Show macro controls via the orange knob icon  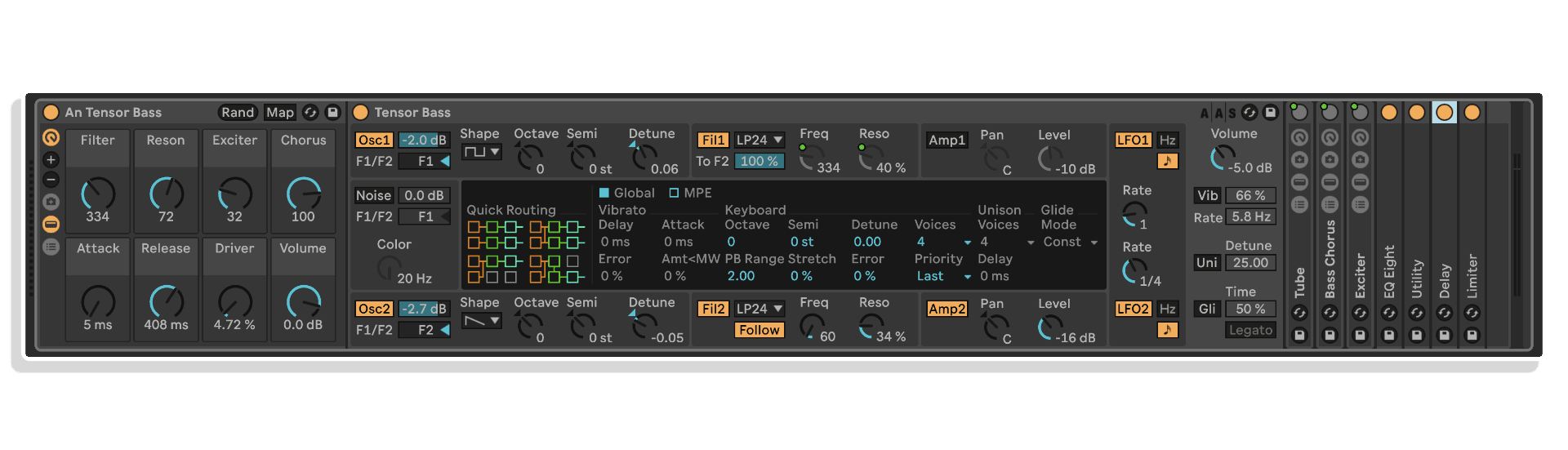(x=51, y=137)
